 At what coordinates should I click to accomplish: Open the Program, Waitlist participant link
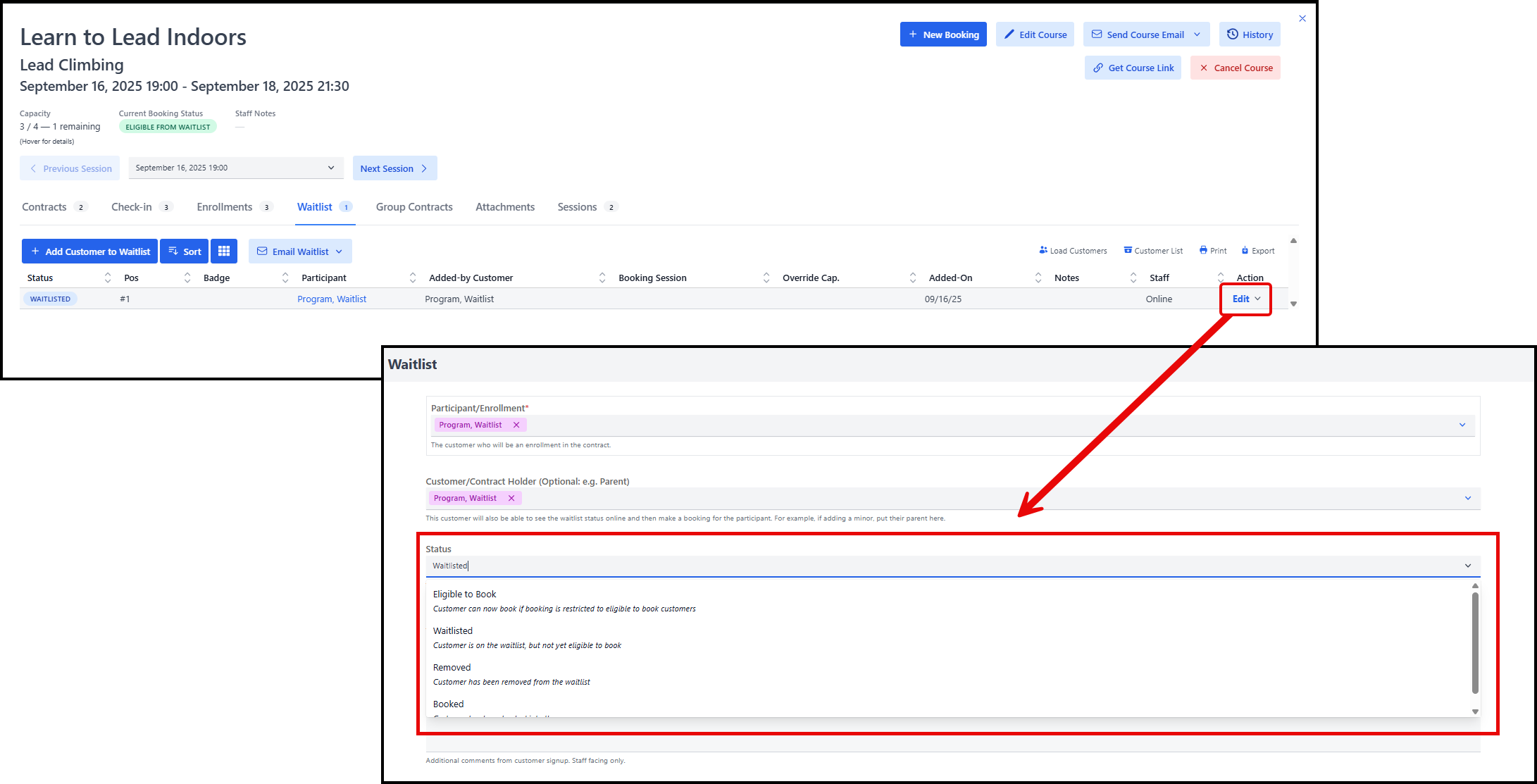pyautogui.click(x=332, y=299)
